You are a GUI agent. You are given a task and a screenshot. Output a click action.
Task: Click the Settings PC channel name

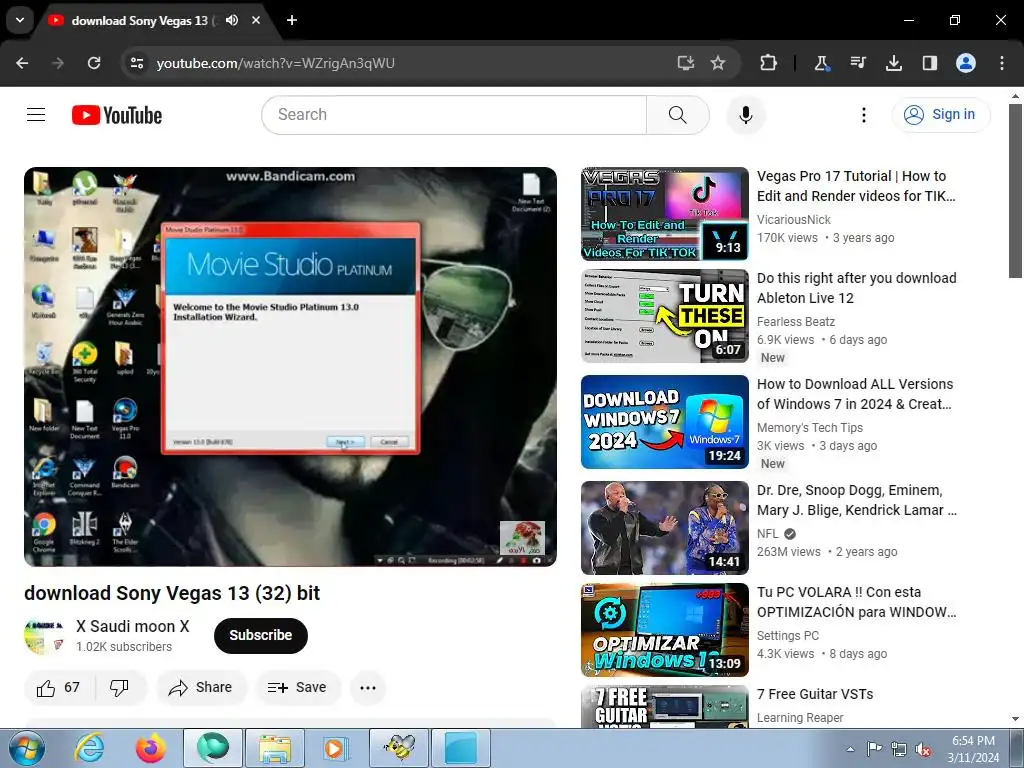(x=788, y=636)
